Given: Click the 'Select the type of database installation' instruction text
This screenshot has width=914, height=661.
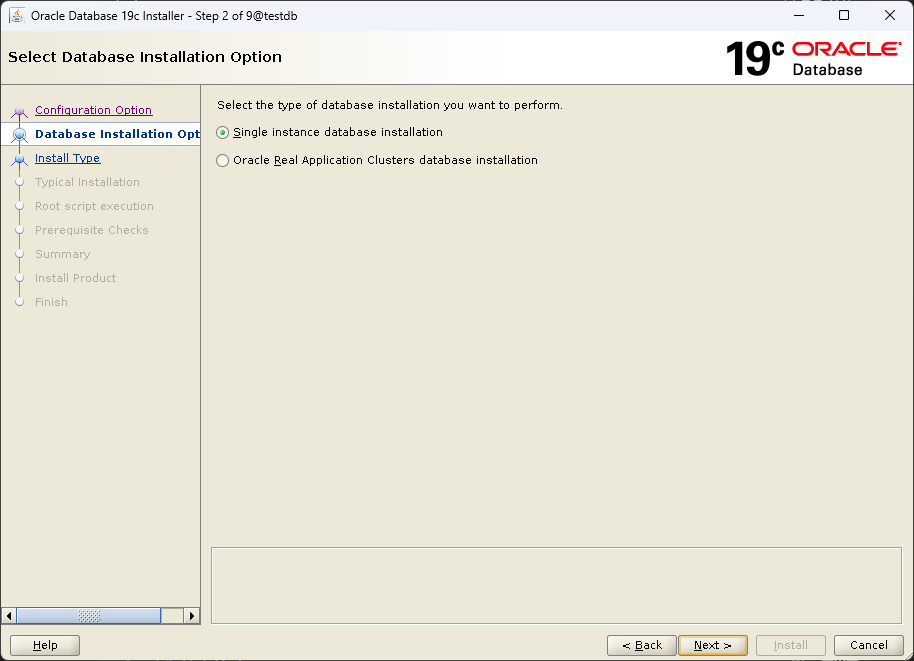Looking at the screenshot, I should [390, 105].
